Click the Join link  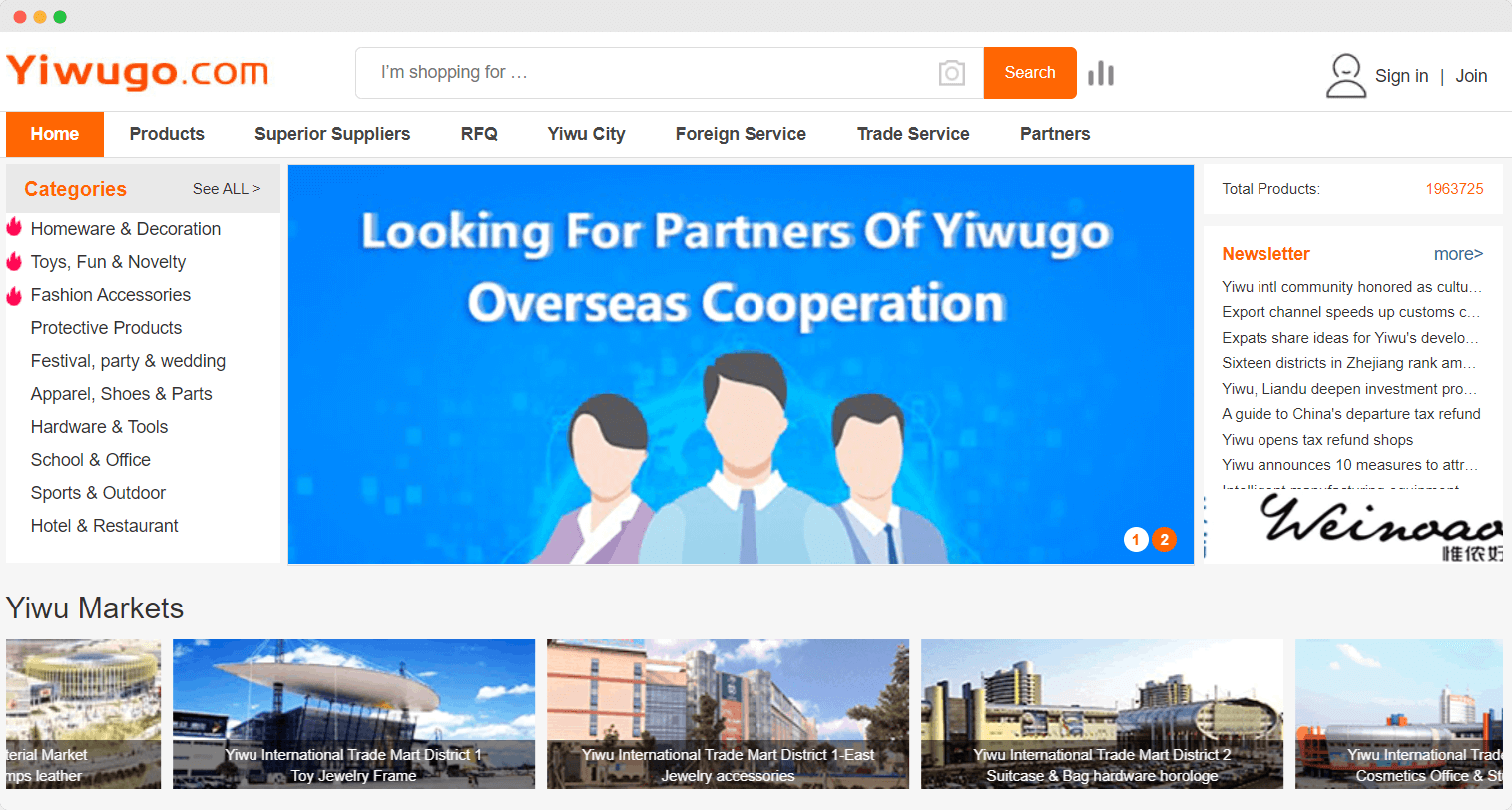pos(1471,76)
